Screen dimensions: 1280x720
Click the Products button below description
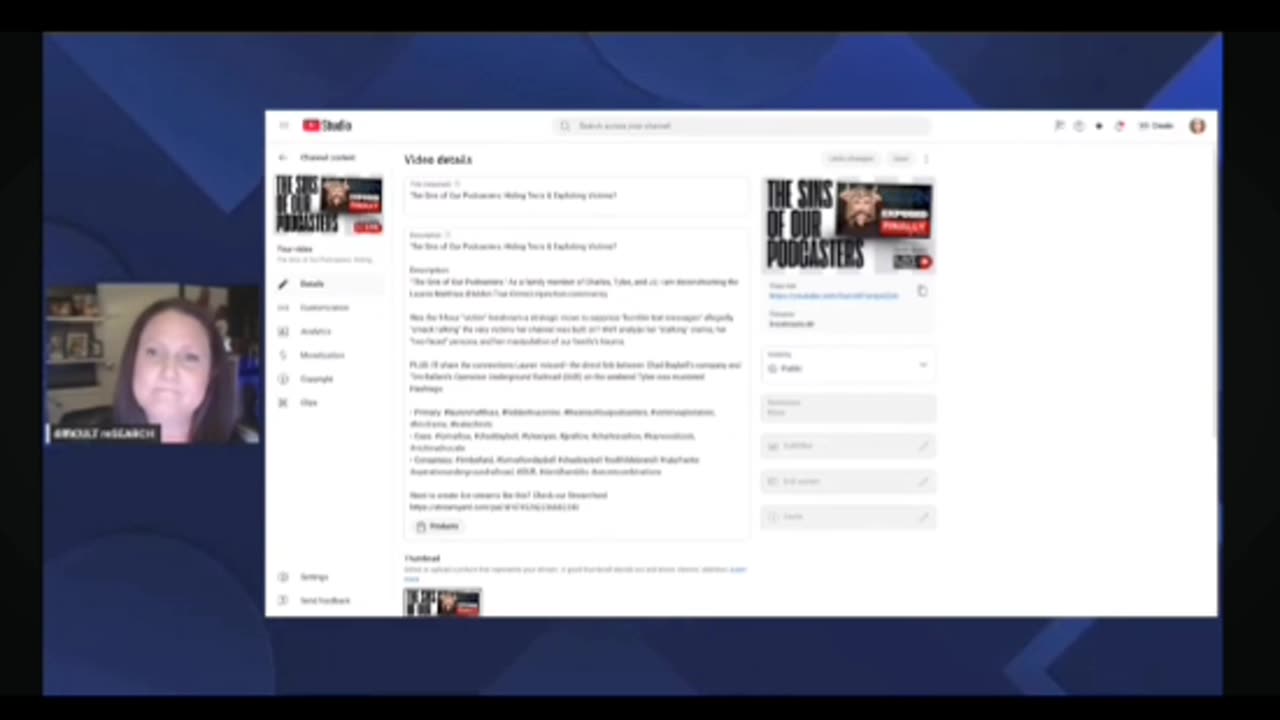click(437, 526)
